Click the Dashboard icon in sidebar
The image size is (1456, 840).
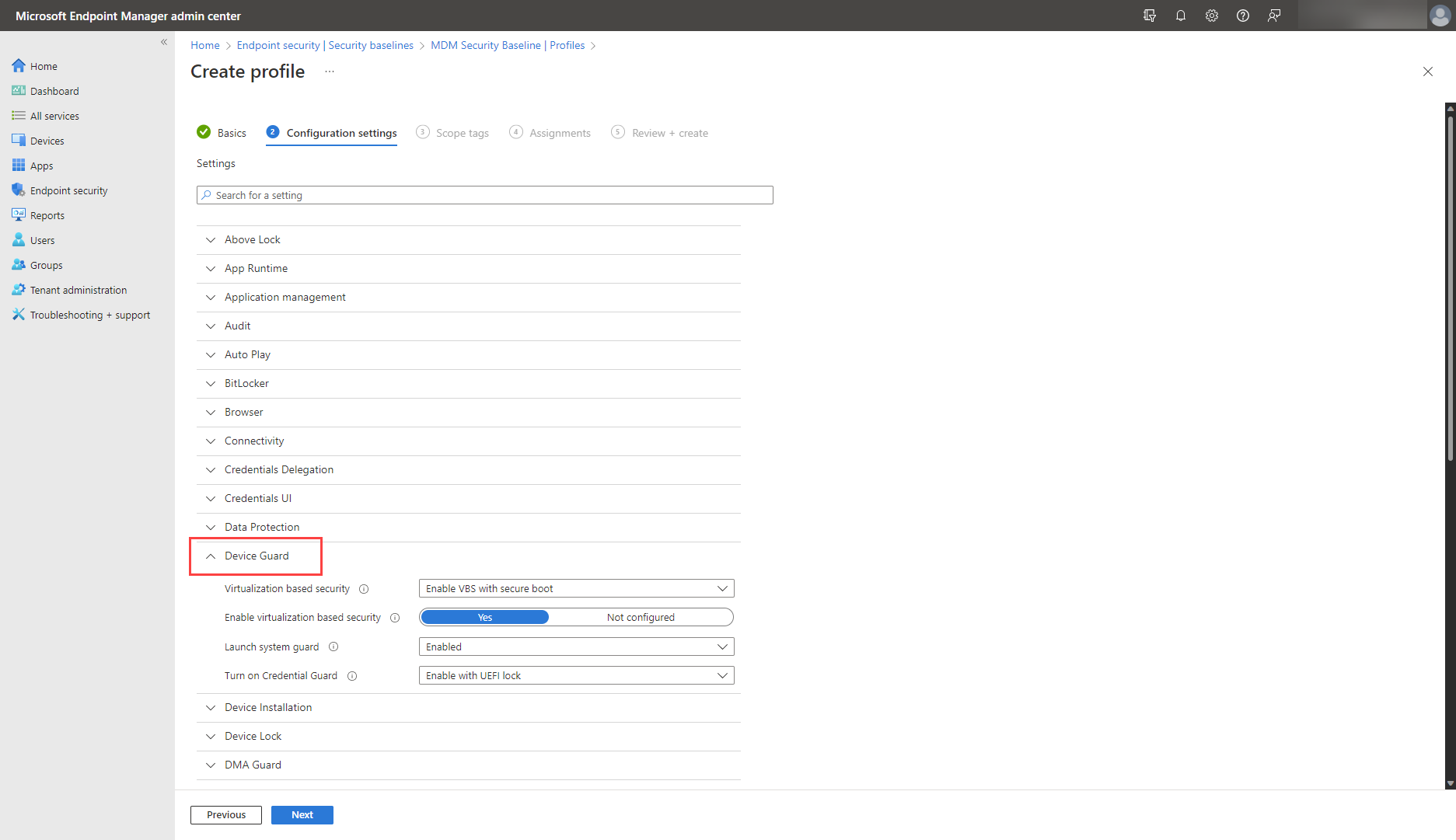click(x=19, y=91)
